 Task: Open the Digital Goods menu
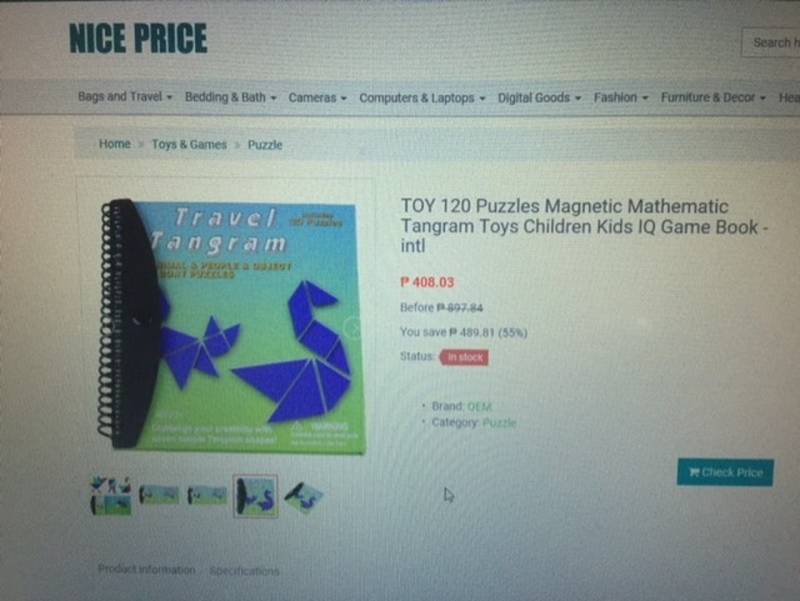(539, 97)
